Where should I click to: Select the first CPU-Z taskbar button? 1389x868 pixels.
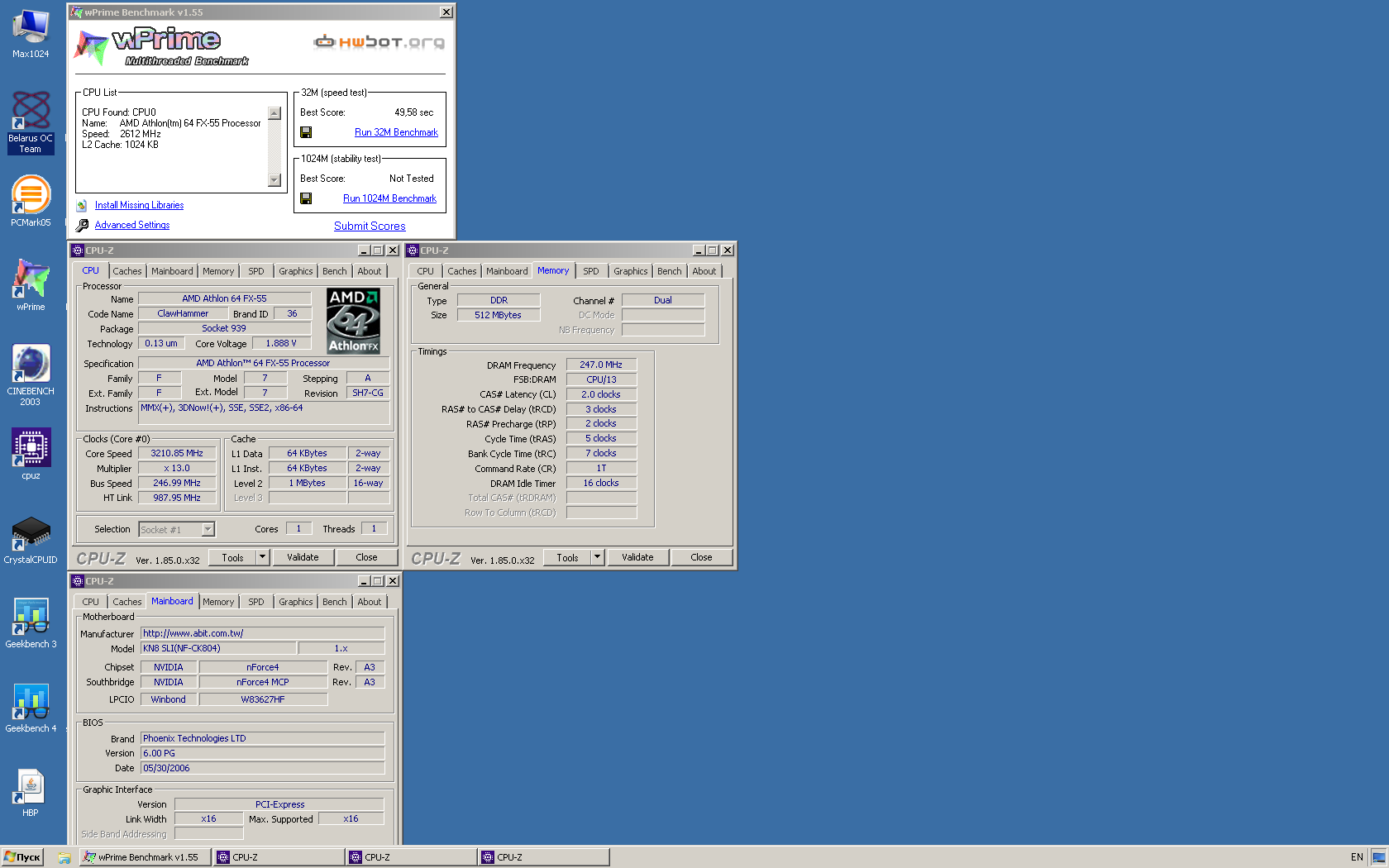point(279,857)
